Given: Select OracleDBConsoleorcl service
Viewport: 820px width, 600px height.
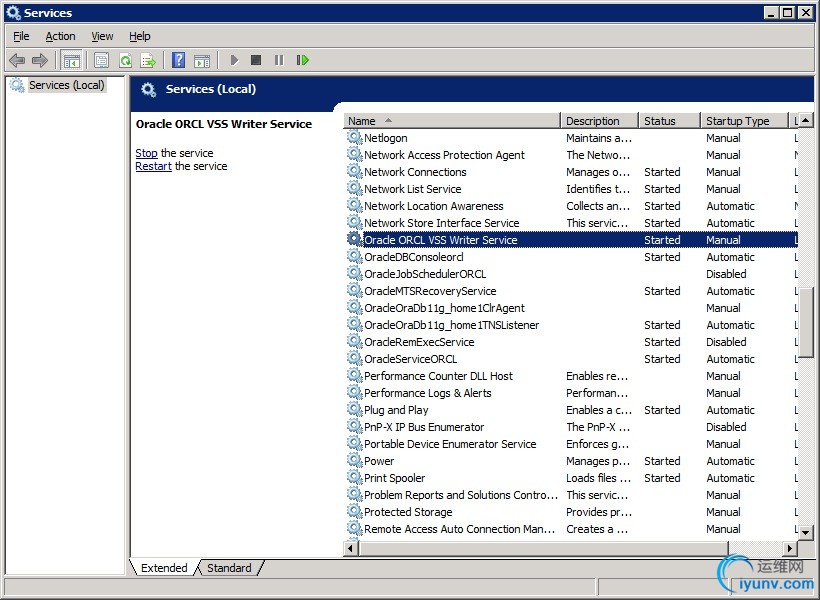Looking at the screenshot, I should [571, 257].
